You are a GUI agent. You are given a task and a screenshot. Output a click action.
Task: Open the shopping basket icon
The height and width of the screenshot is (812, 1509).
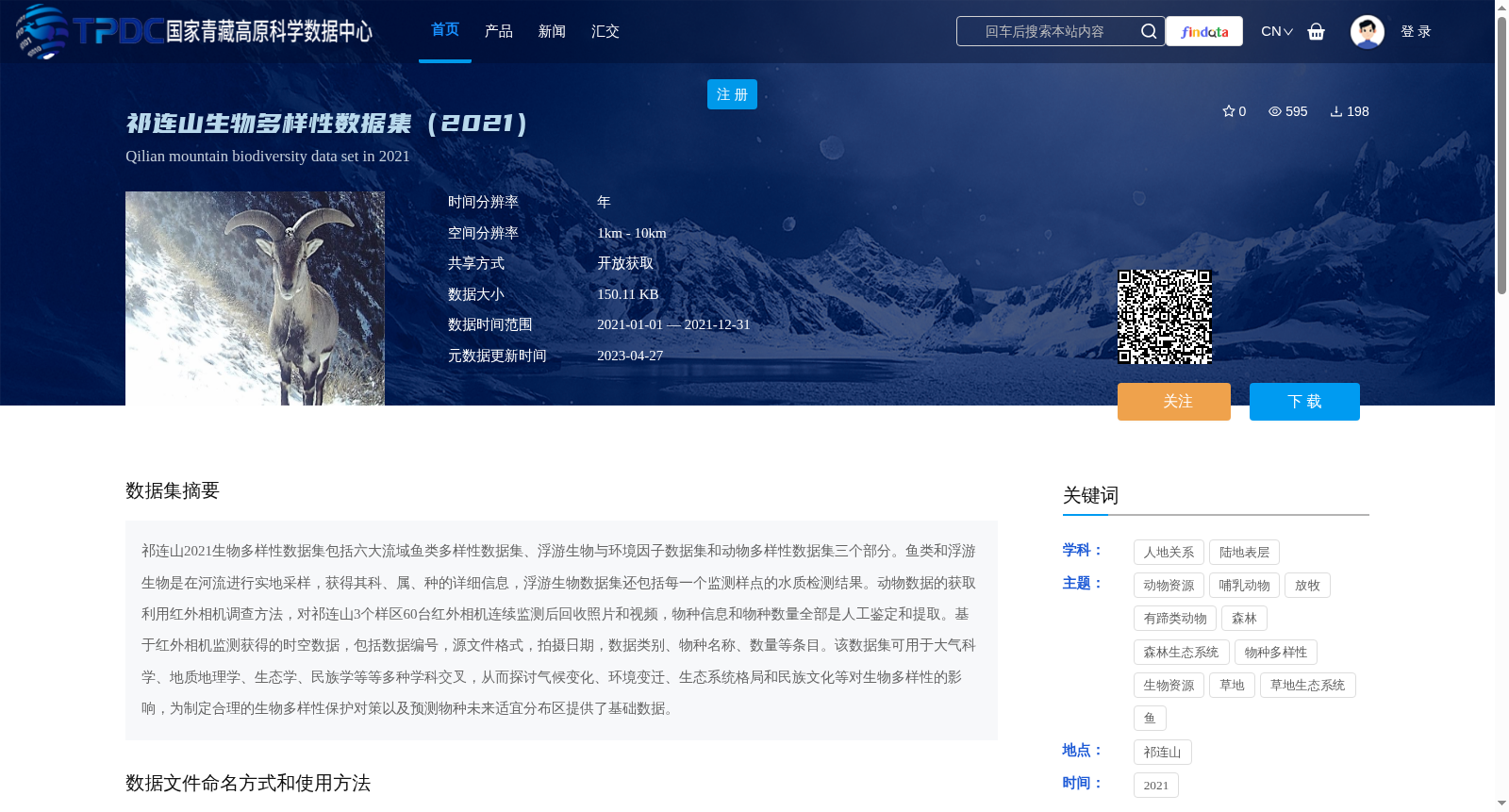pos(1316,31)
